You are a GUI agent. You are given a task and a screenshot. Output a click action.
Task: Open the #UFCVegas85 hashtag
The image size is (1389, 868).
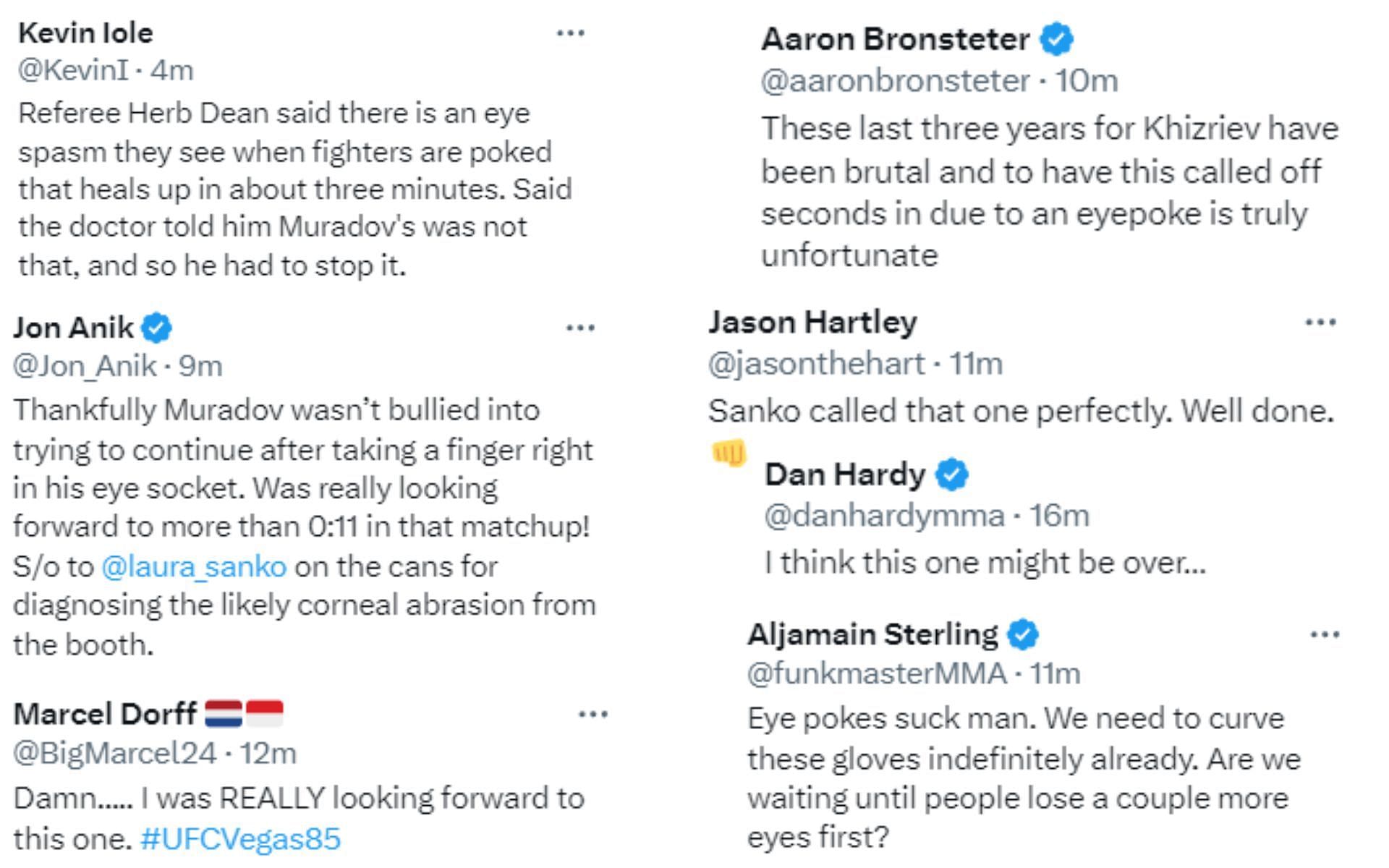click(x=240, y=839)
